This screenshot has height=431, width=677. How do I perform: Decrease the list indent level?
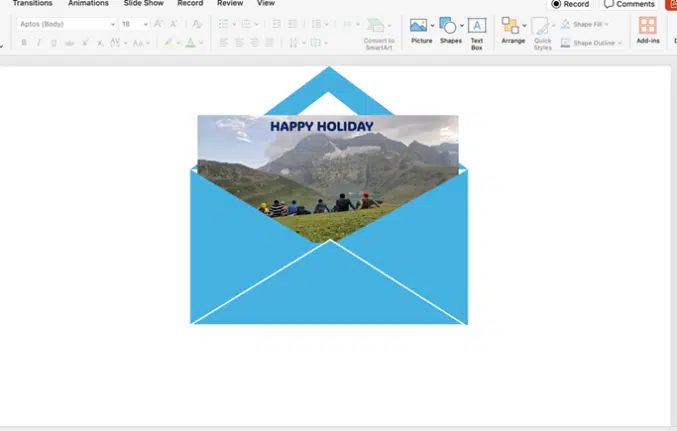point(277,24)
